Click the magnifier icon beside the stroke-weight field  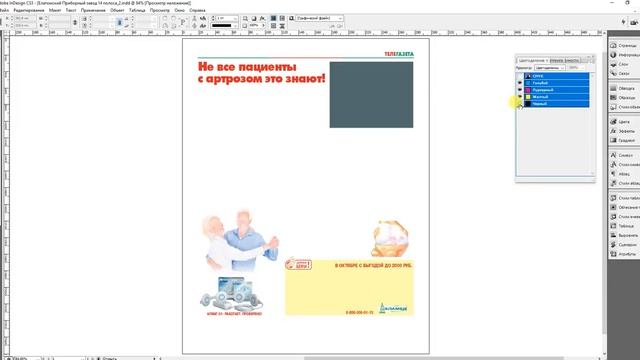245,19
